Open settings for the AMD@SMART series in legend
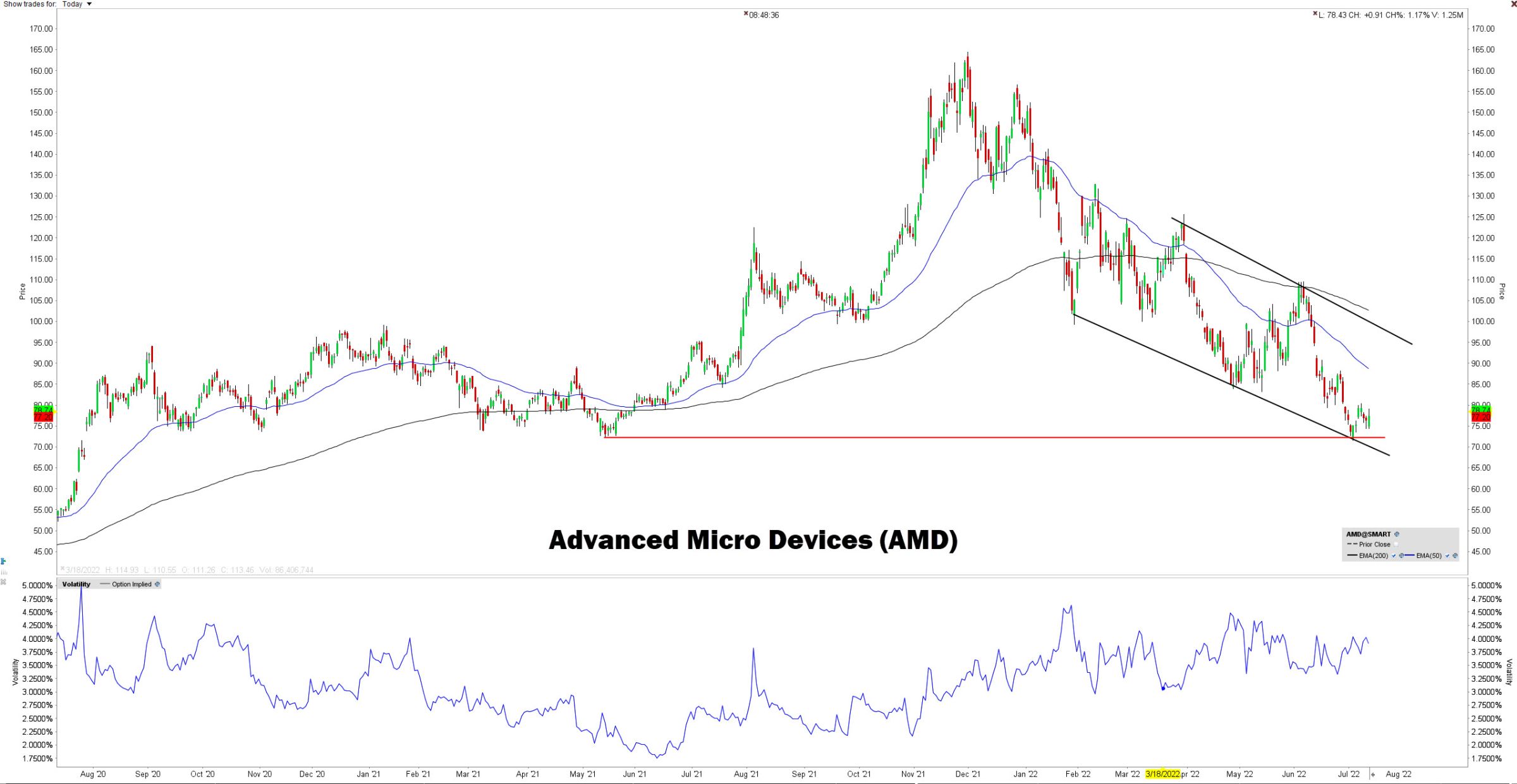 click(x=1397, y=534)
